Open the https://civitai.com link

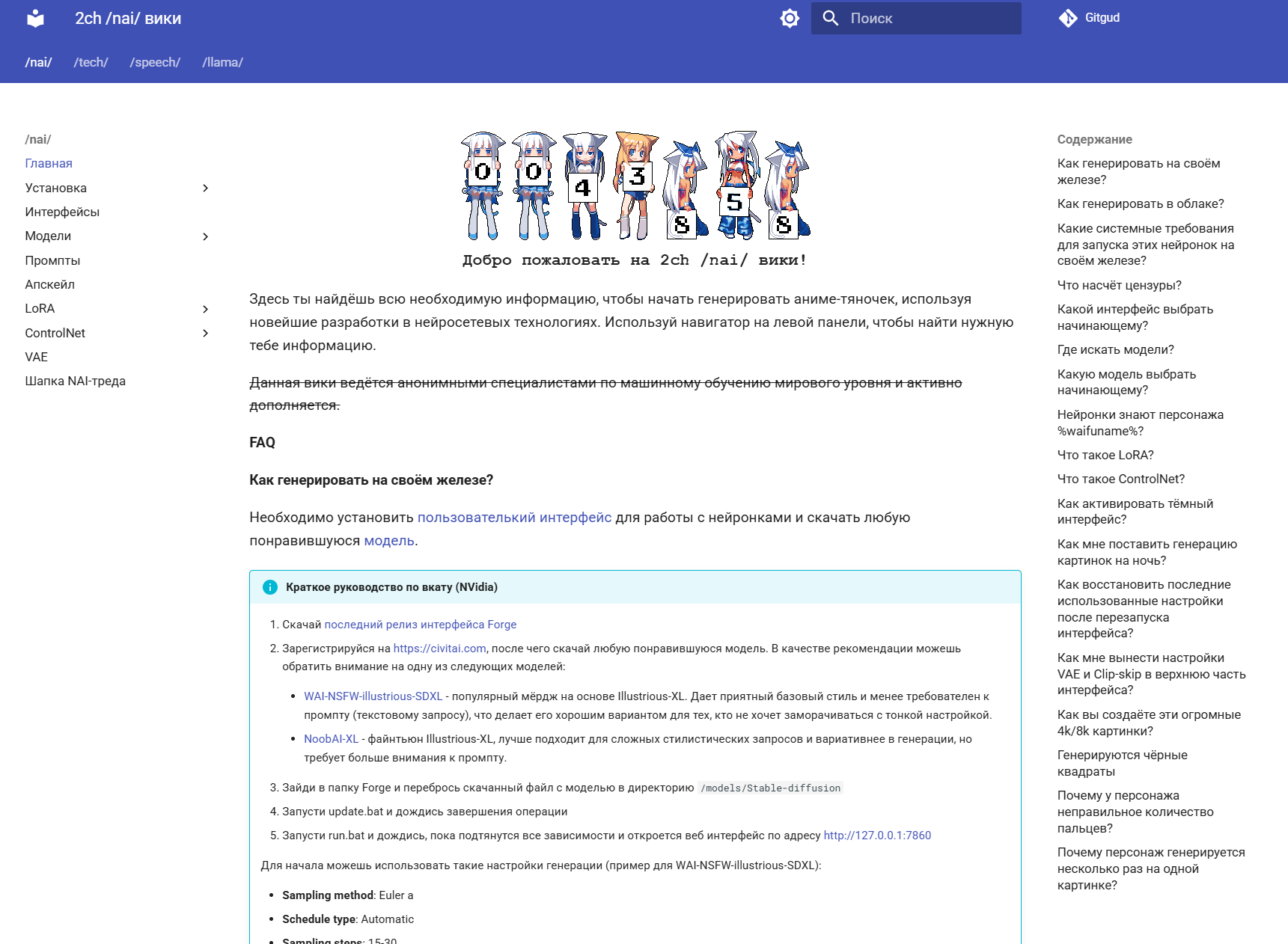(440, 649)
